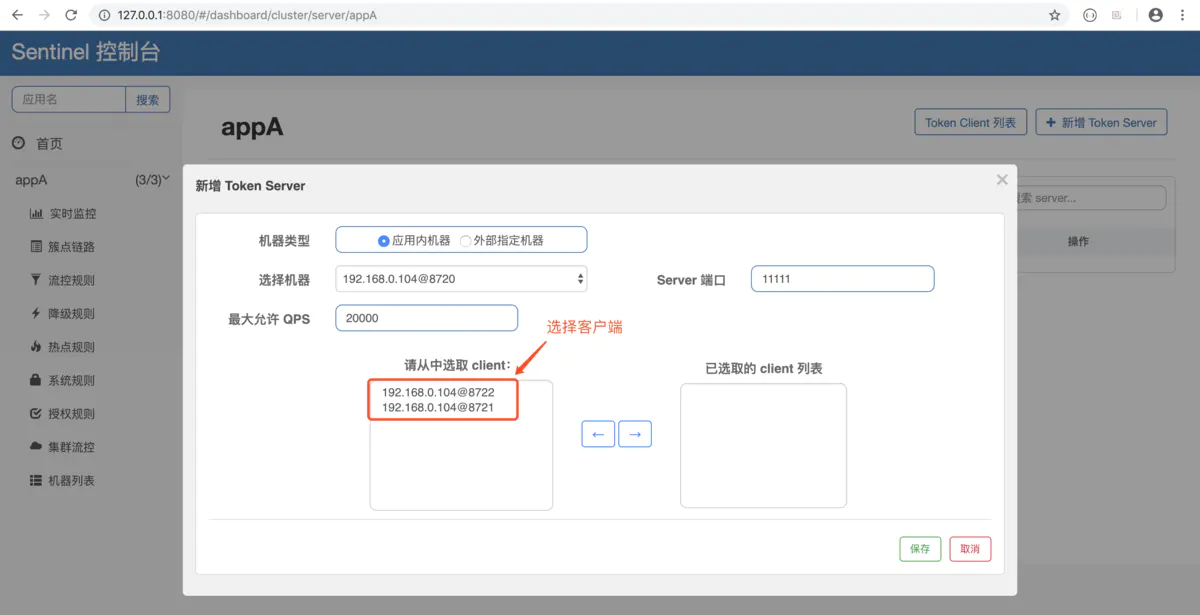This screenshot has height=615, width=1200.
Task: Open 降级规则 menu item
Action: click(x=72, y=313)
